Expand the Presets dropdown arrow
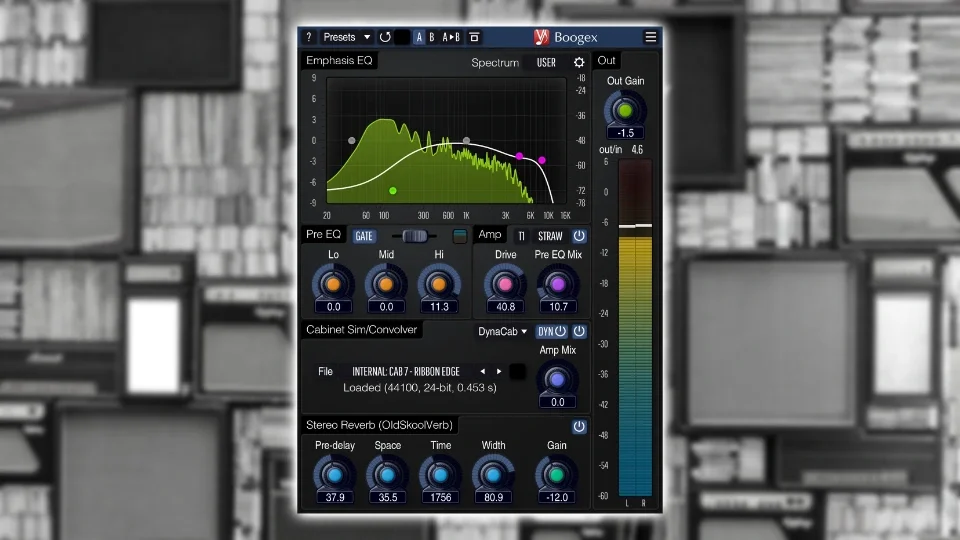The width and height of the screenshot is (960, 540). tap(367, 37)
